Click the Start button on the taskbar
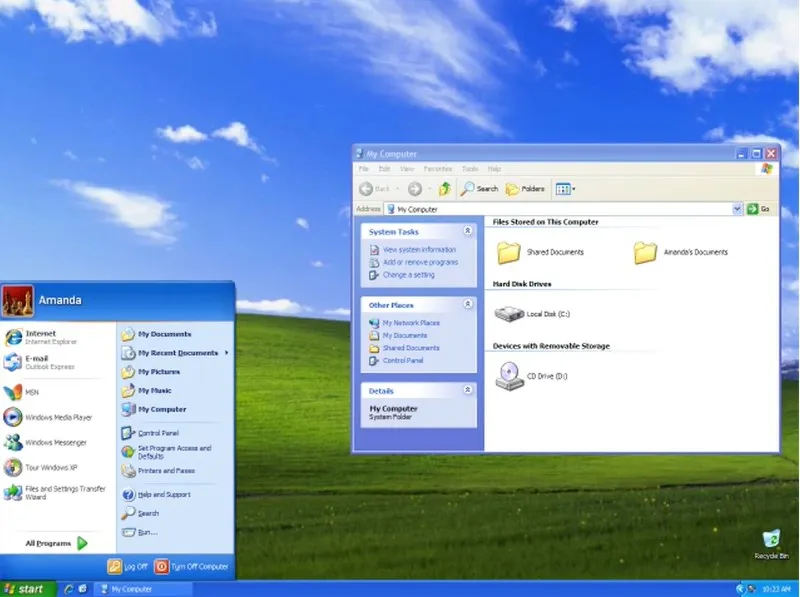Screen dimensions: 800x597 [28, 589]
